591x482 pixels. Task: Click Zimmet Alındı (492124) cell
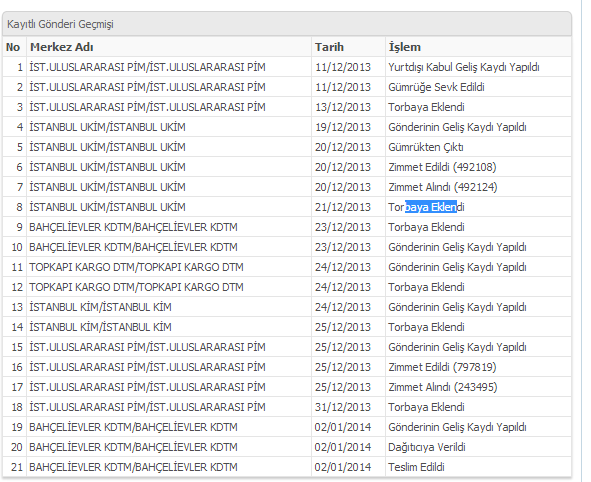pos(442,187)
